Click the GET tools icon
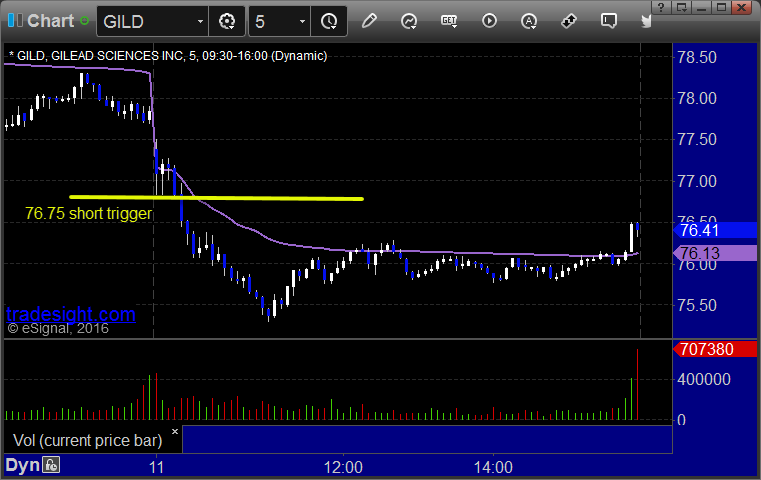The image size is (761, 480). pos(449,21)
